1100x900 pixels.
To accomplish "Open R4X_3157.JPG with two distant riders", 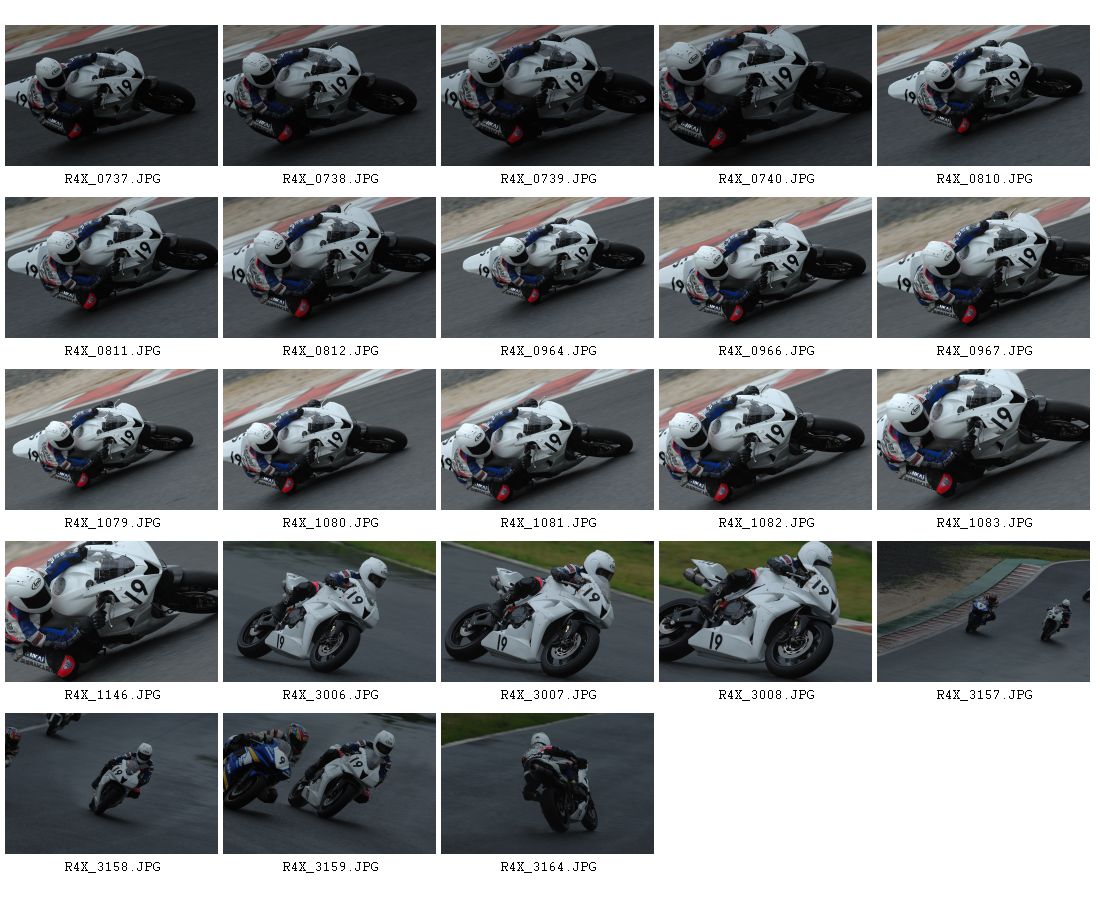I will click(984, 612).
